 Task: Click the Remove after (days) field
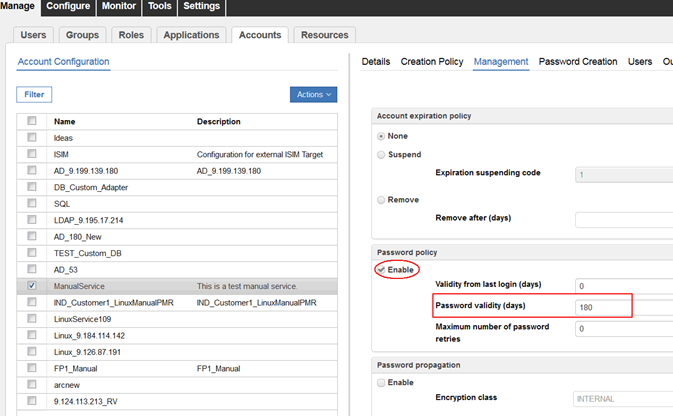point(624,219)
